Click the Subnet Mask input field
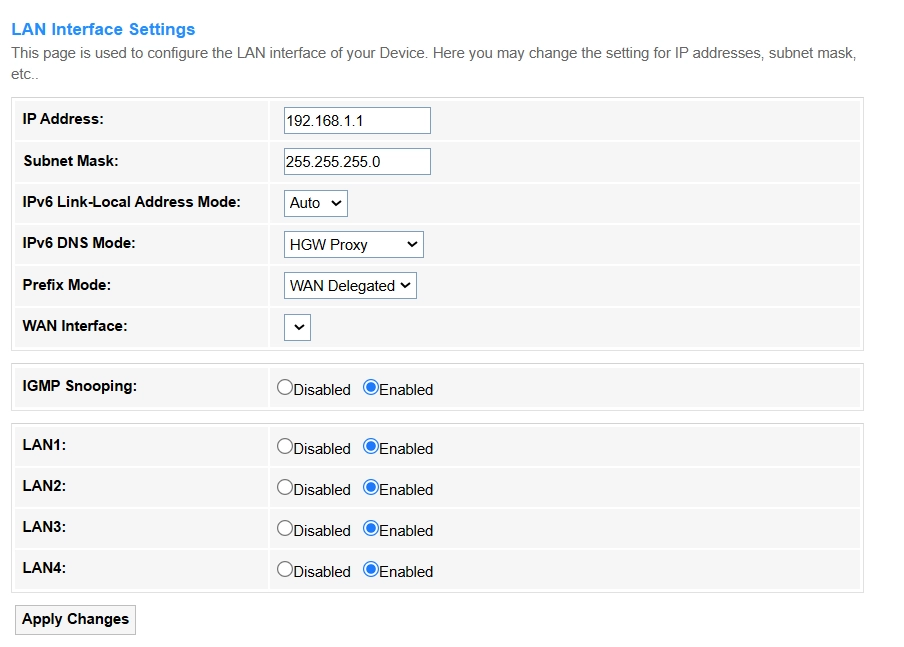Screen dimensions: 904x647 (357, 162)
